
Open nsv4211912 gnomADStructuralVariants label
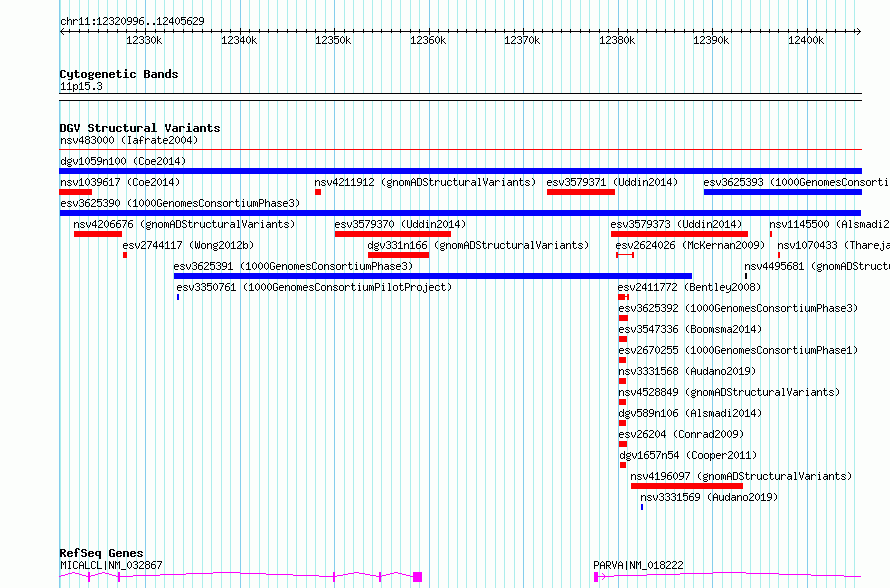click(x=425, y=182)
